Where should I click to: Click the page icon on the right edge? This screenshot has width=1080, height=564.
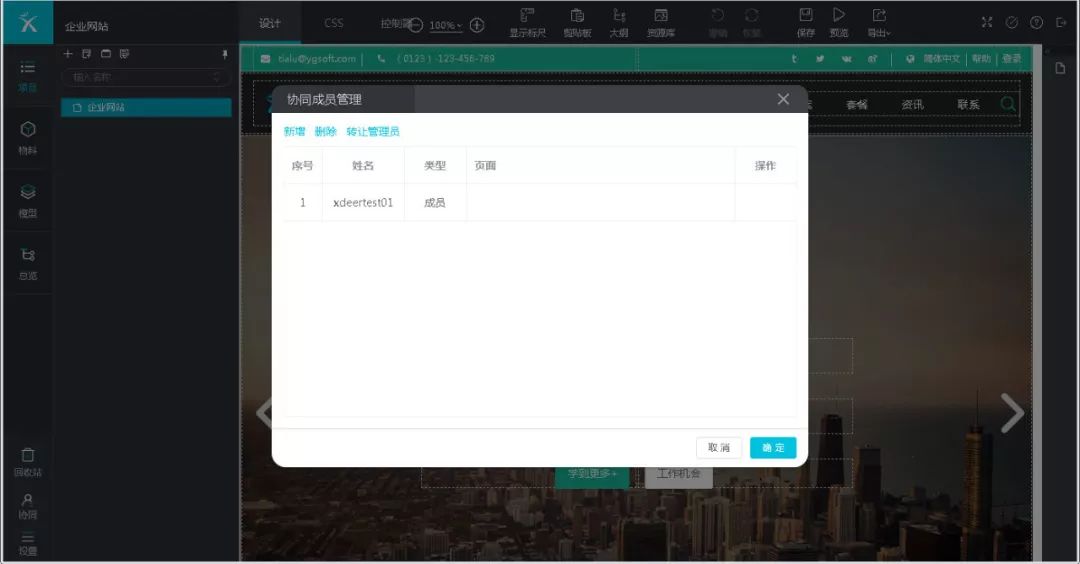point(1060,67)
